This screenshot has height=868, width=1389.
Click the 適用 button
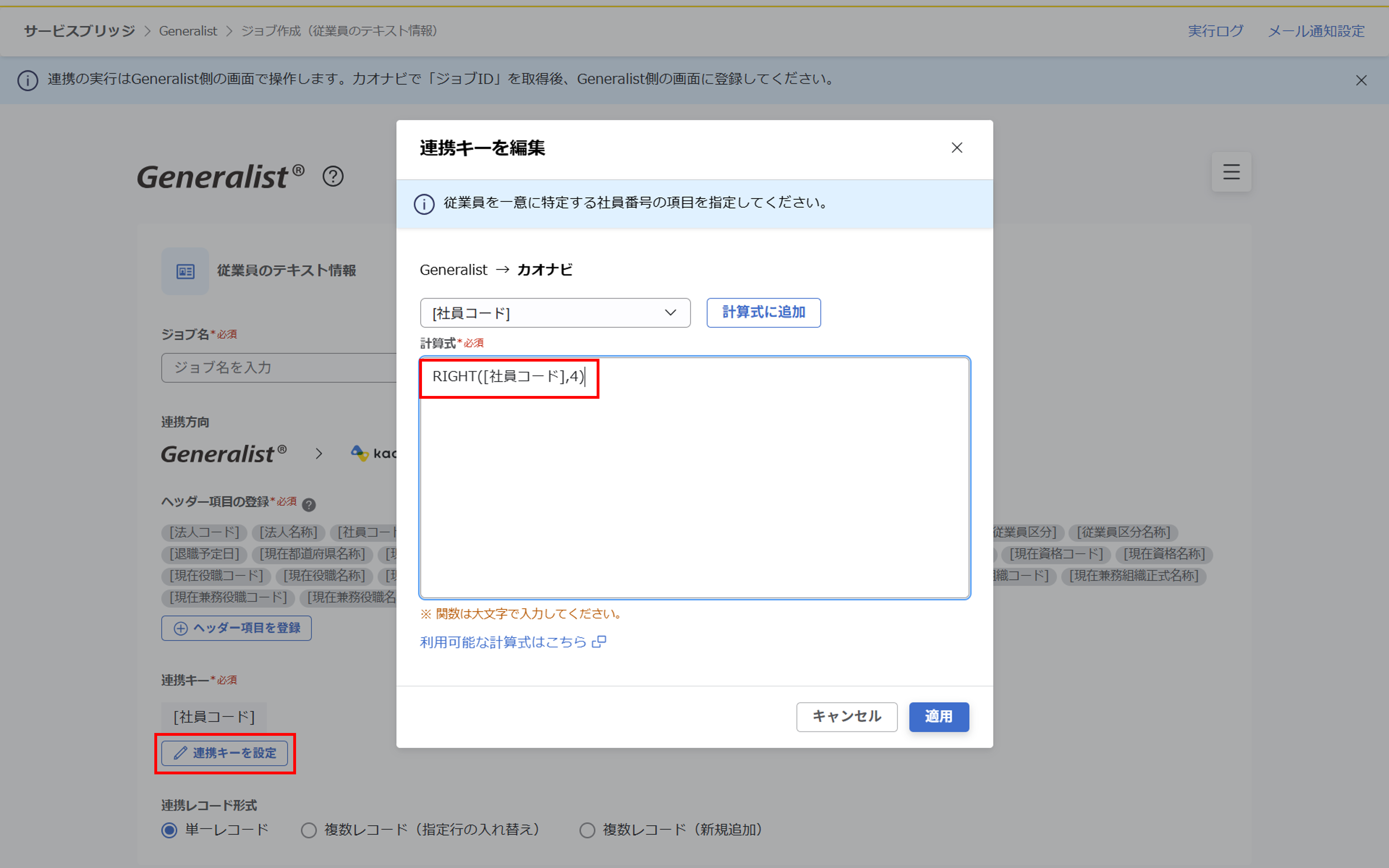[939, 716]
